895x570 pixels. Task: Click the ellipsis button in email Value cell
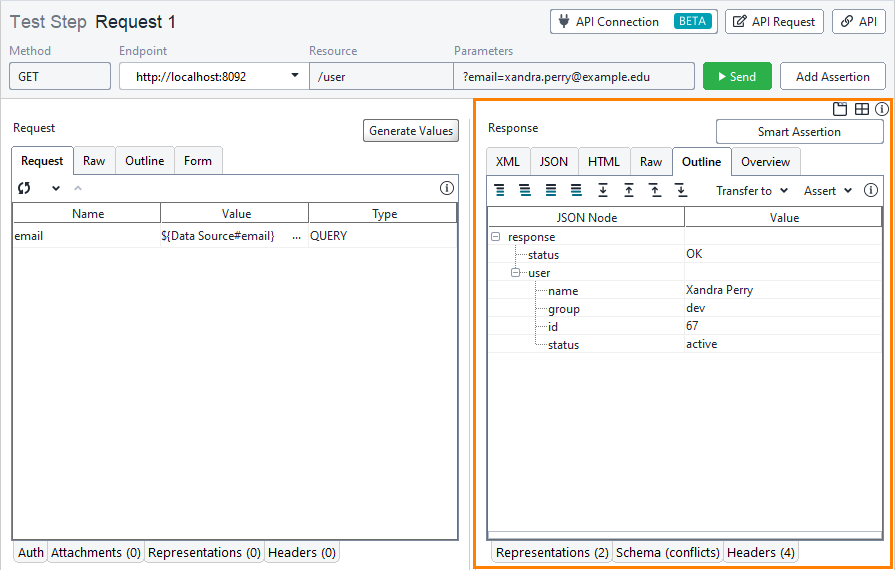point(296,236)
